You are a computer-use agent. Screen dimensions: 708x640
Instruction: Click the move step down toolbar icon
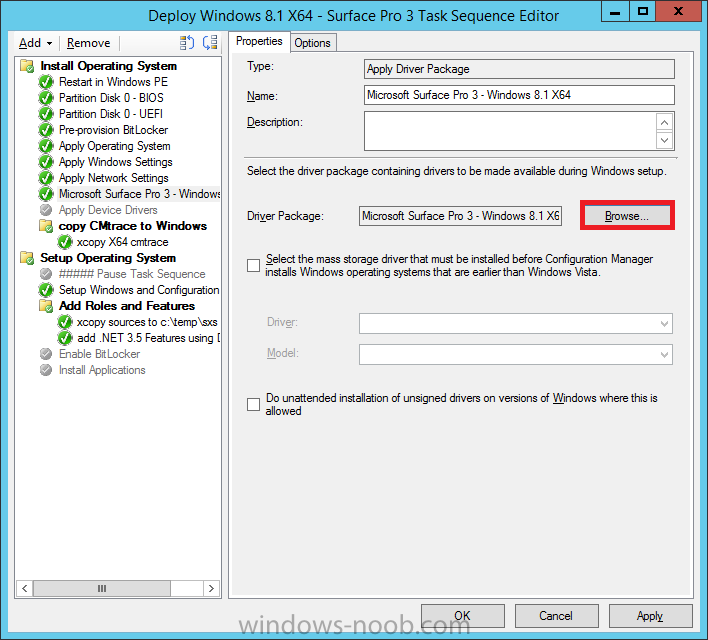pyautogui.click(x=210, y=43)
